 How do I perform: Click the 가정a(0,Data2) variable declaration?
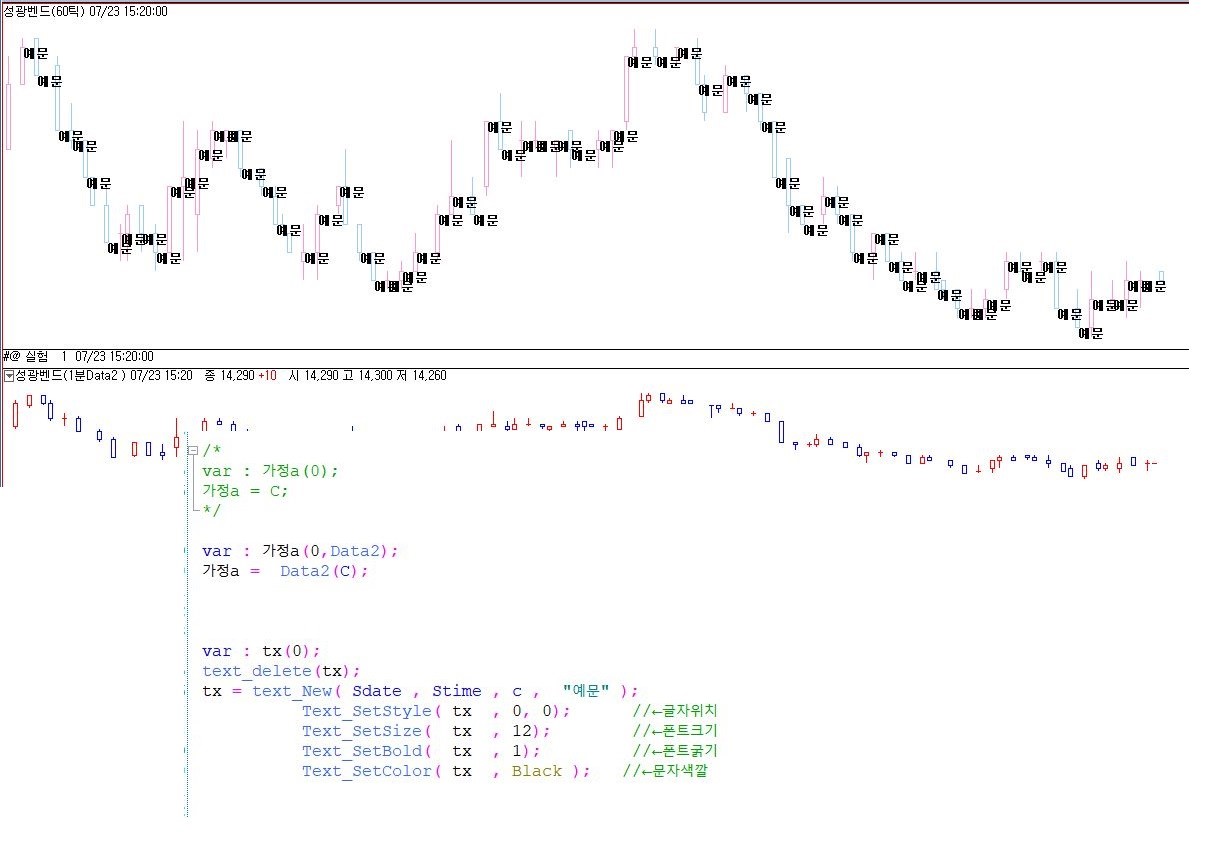pyautogui.click(x=330, y=551)
